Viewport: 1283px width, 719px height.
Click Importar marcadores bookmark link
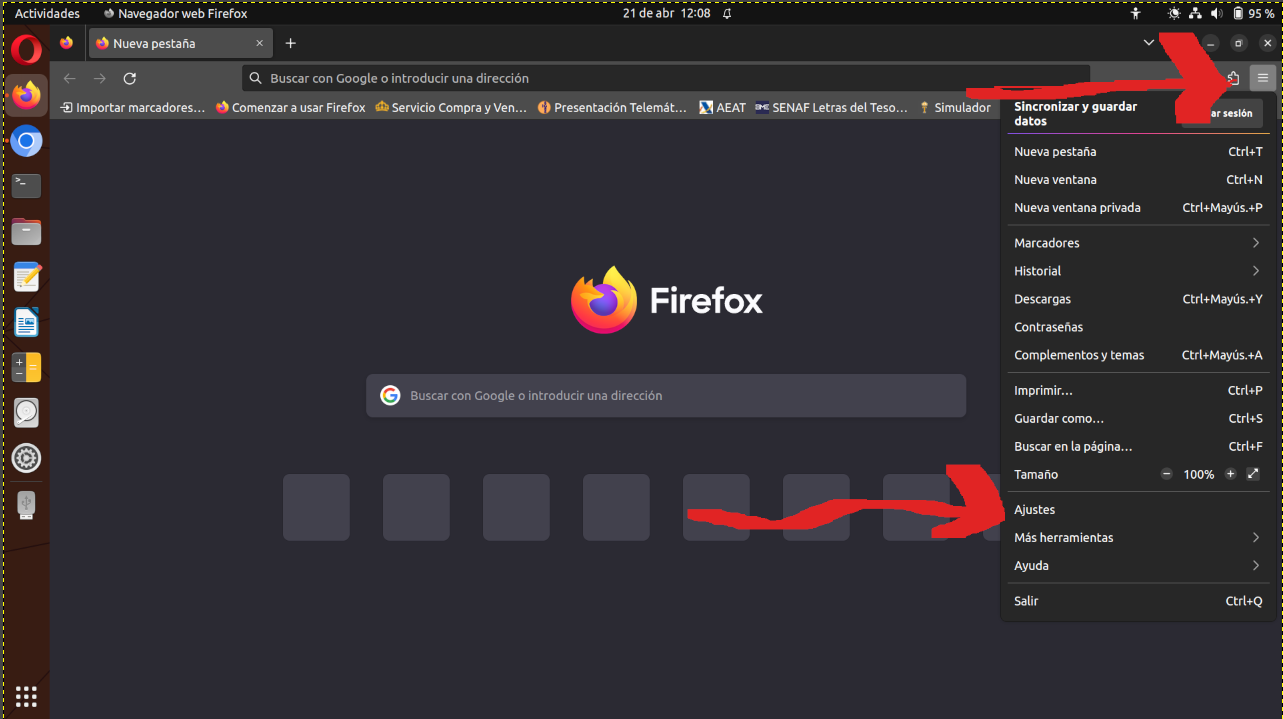tap(132, 108)
